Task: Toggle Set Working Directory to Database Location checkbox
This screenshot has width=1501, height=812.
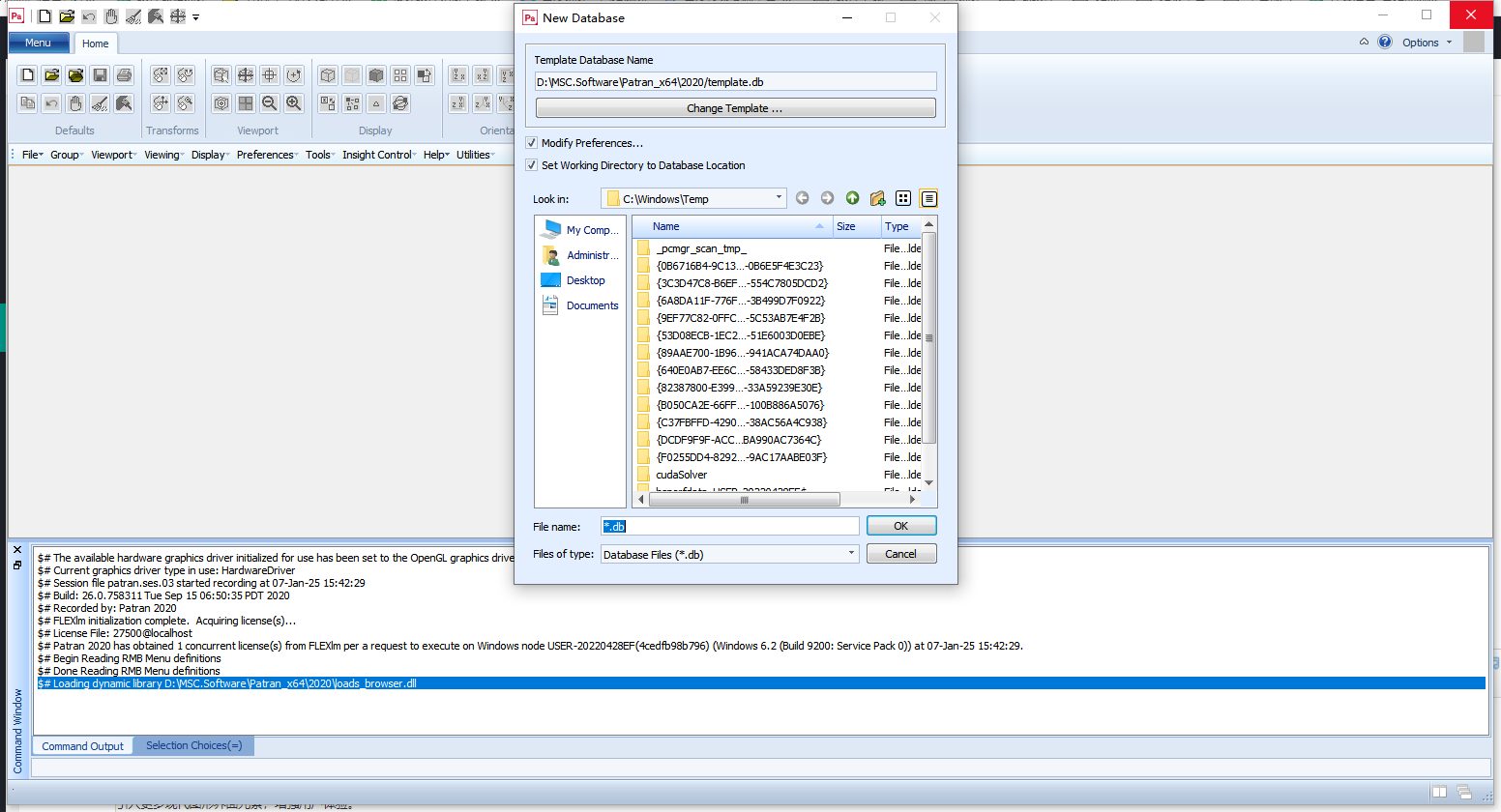Action: (x=531, y=165)
